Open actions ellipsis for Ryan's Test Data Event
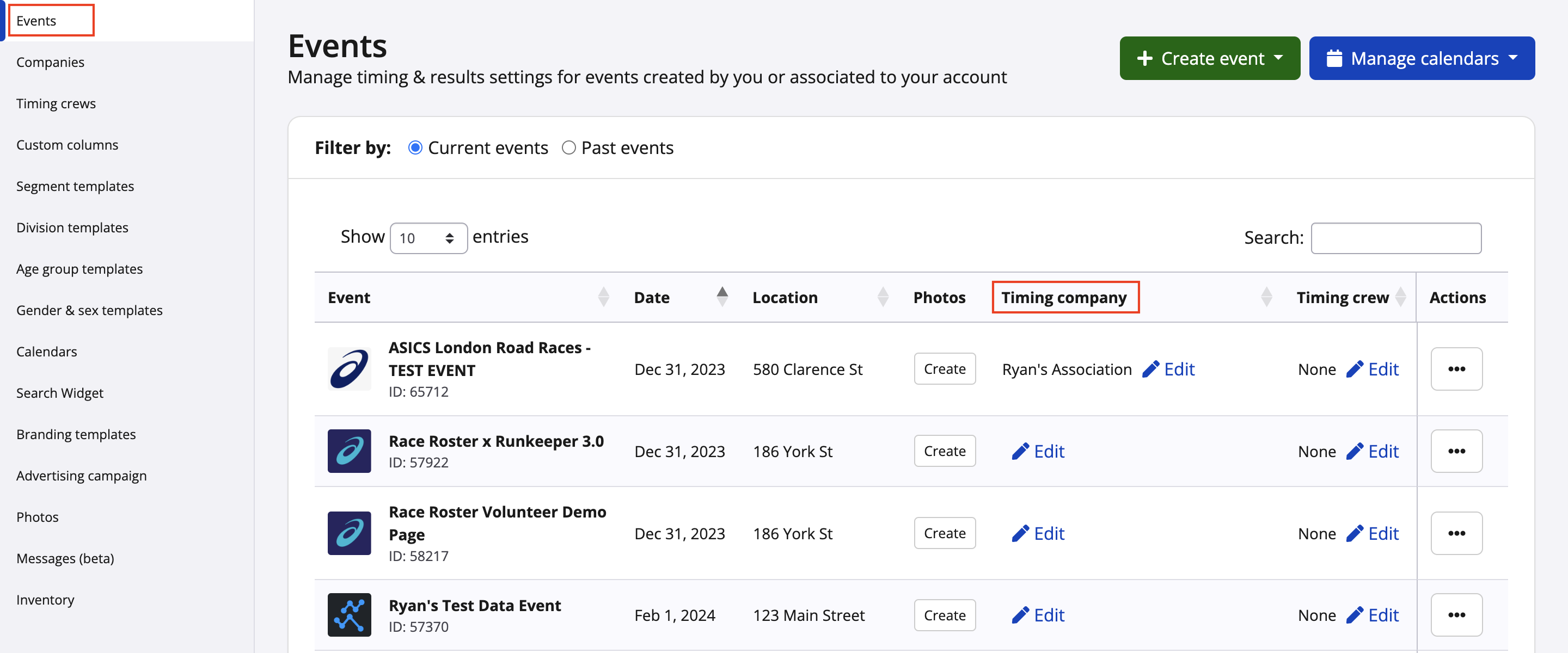 point(1456,615)
